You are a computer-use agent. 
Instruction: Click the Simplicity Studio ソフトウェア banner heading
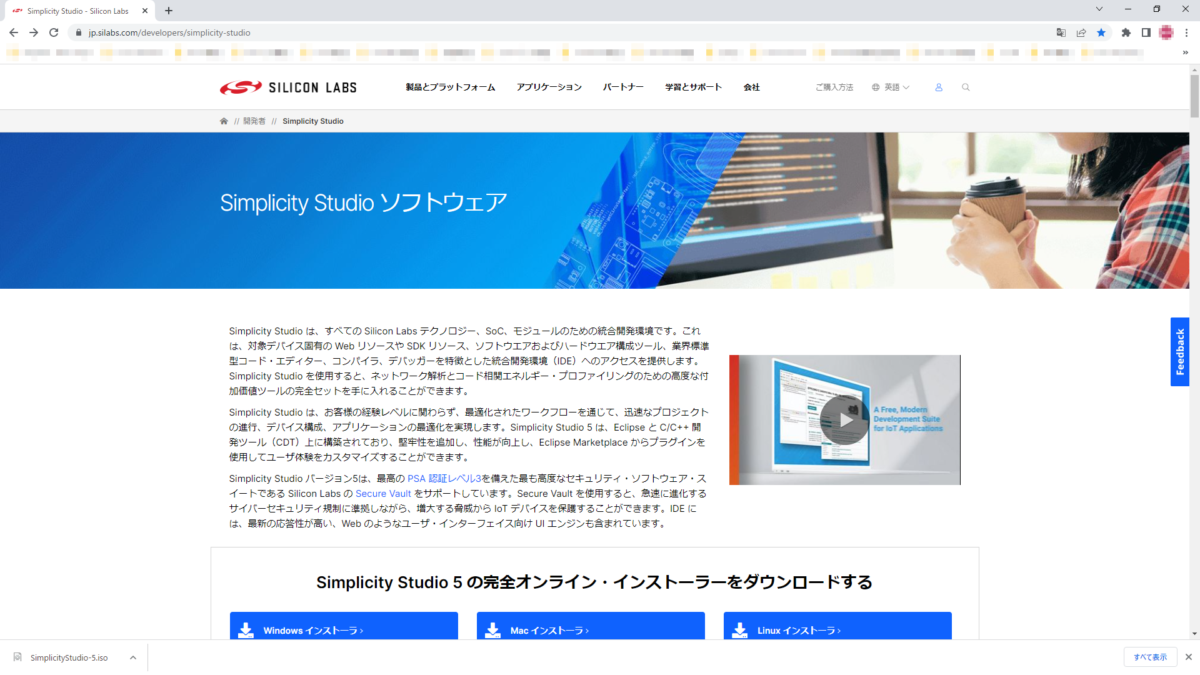364,202
